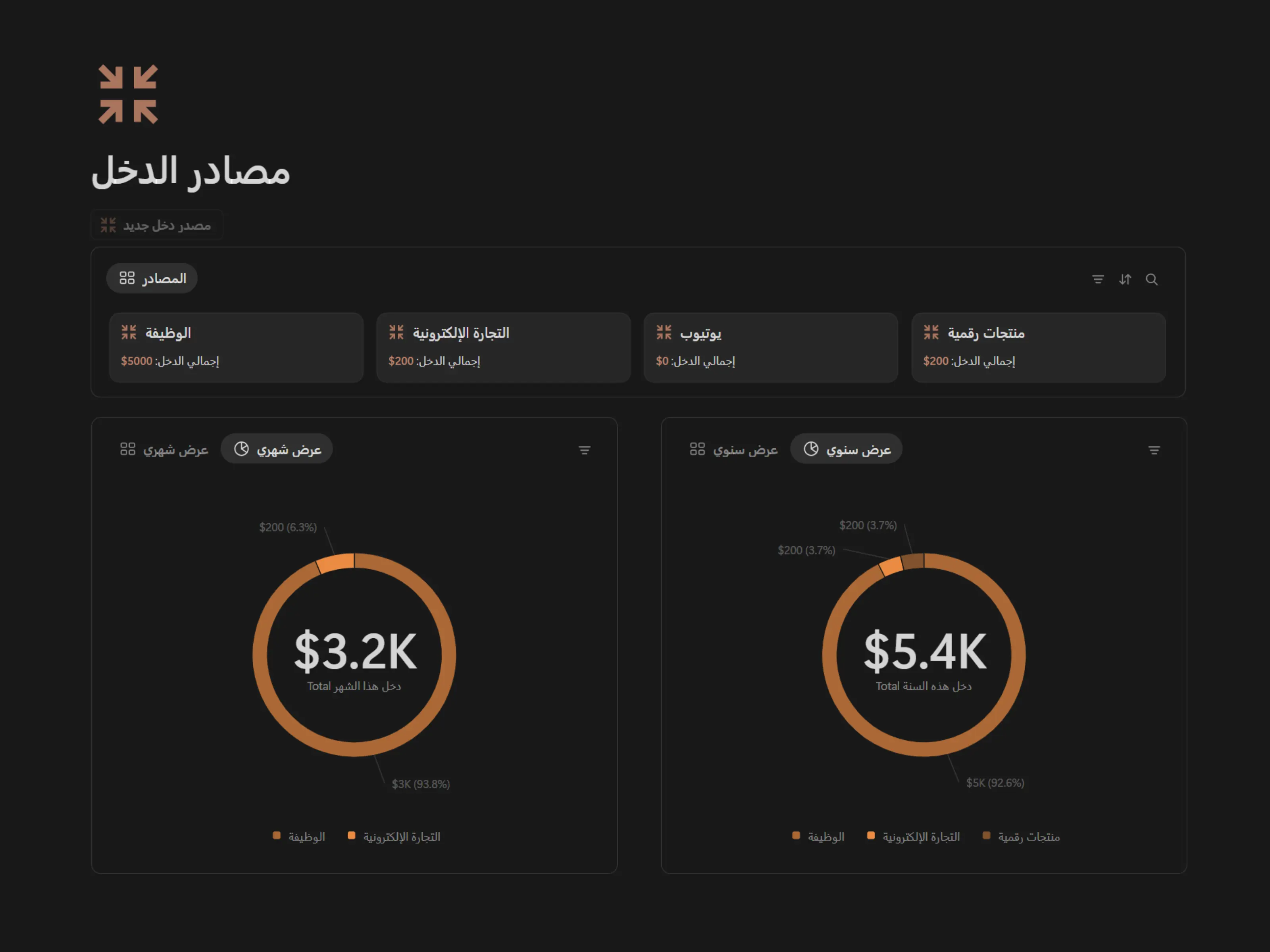Click the icon on الوظيفة card

pos(129,332)
